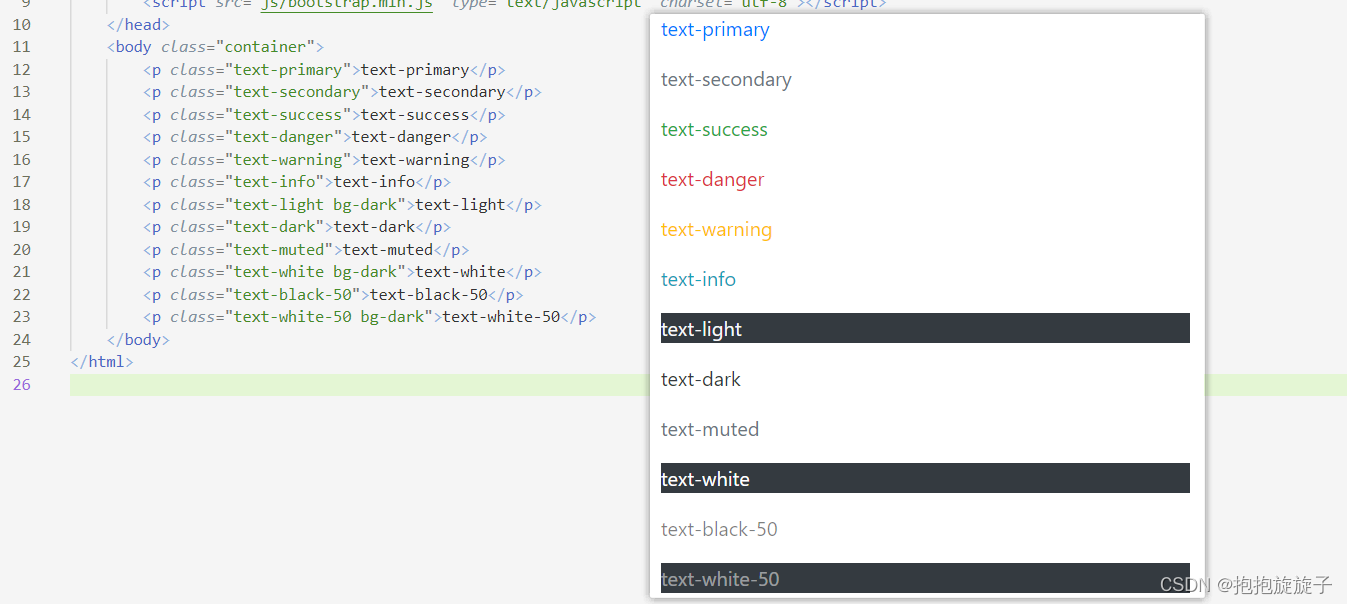Click the text-muted preview text
The height and width of the screenshot is (604, 1347).
tap(710, 430)
